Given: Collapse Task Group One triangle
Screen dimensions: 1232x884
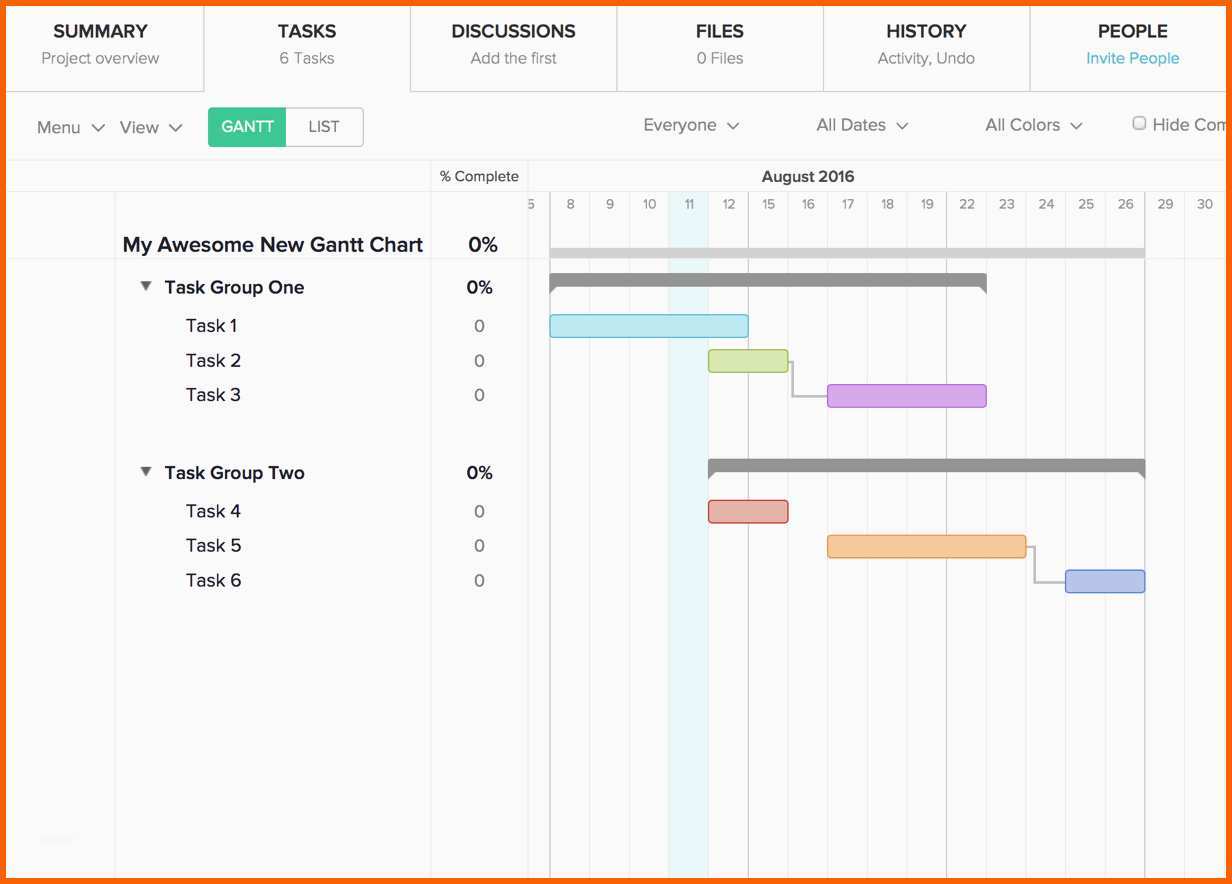Looking at the screenshot, I should [146, 286].
